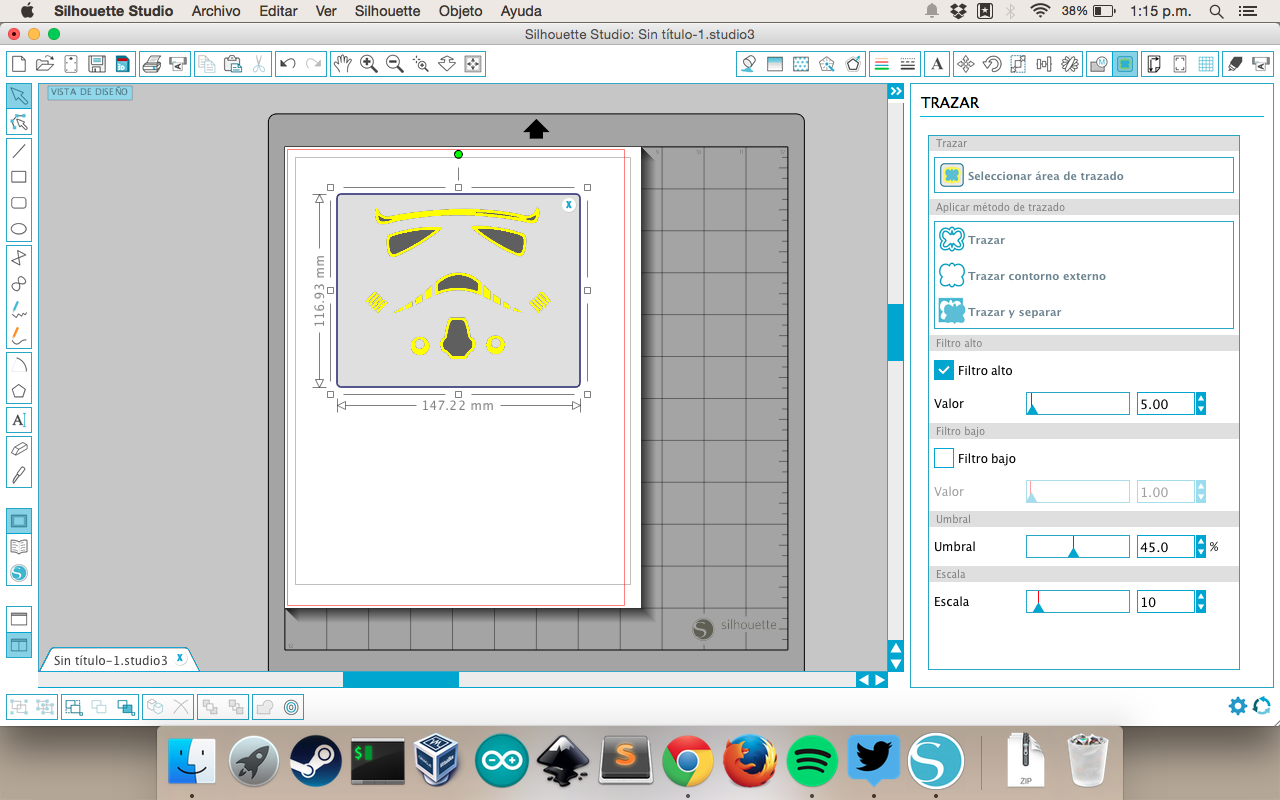Open the Objeto menu
This screenshot has width=1280, height=800.
pyautogui.click(x=460, y=11)
